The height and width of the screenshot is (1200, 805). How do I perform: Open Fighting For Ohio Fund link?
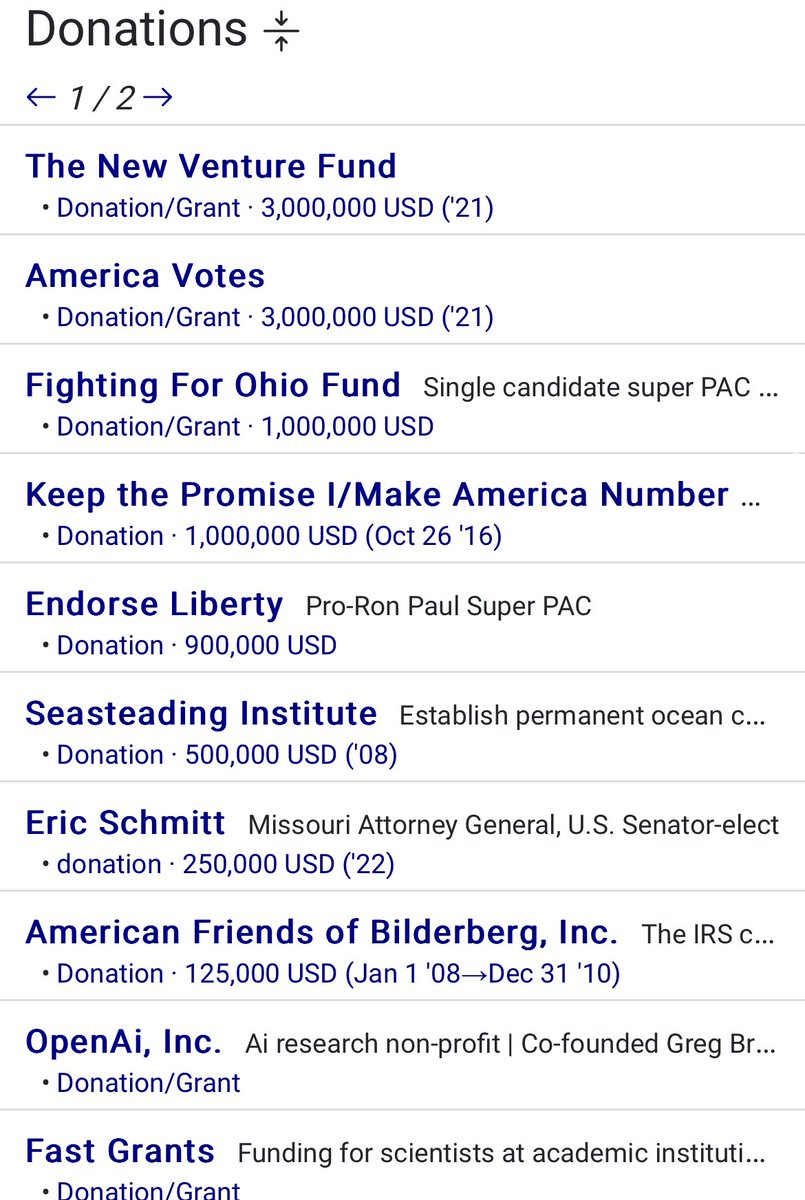[x=213, y=385]
